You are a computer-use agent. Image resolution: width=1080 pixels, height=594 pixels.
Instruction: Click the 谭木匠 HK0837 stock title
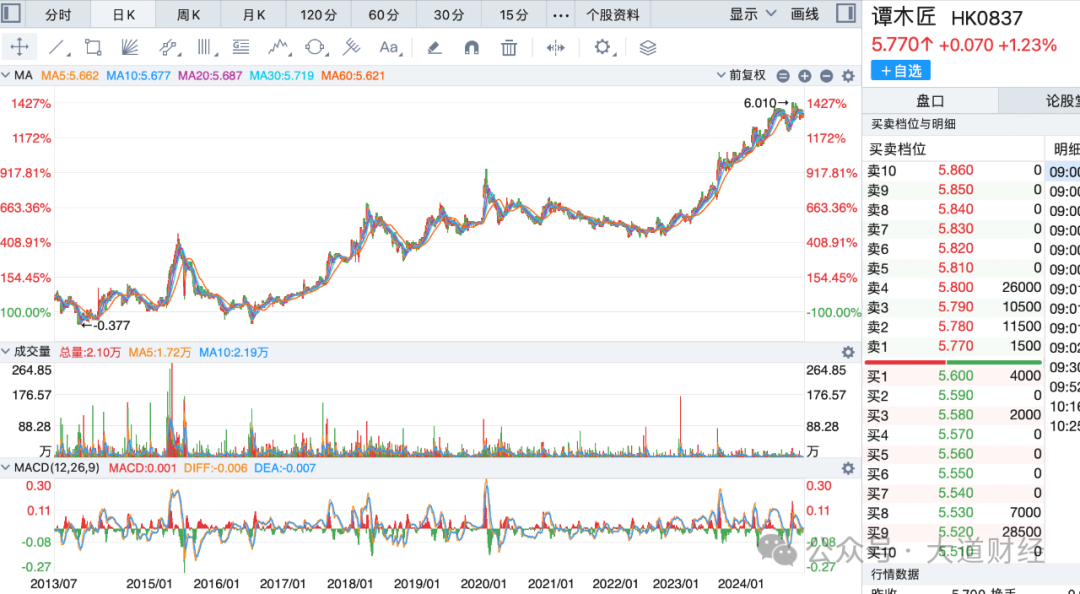[x=947, y=17]
